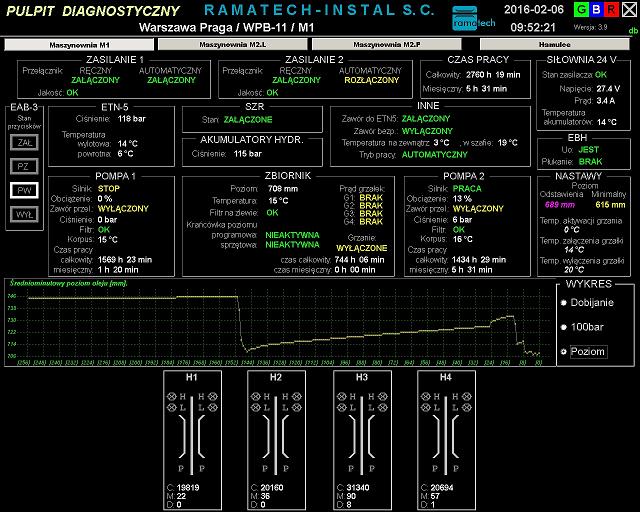Image resolution: width=640 pixels, height=512 pixels.
Task: Click the oil level chart
Action: 280,323
